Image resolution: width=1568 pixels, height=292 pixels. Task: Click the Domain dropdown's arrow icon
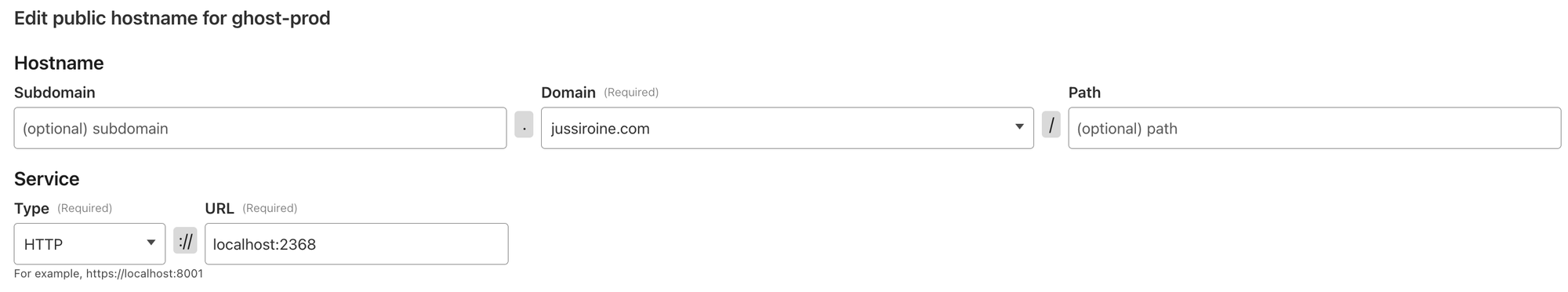[x=1019, y=127]
